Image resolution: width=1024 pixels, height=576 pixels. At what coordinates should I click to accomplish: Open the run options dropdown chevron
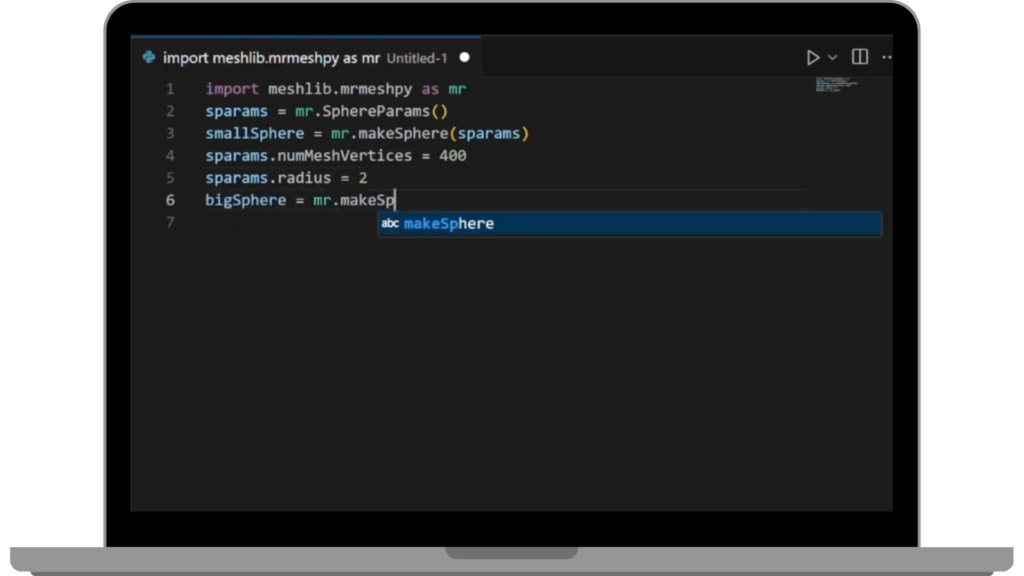(x=832, y=58)
